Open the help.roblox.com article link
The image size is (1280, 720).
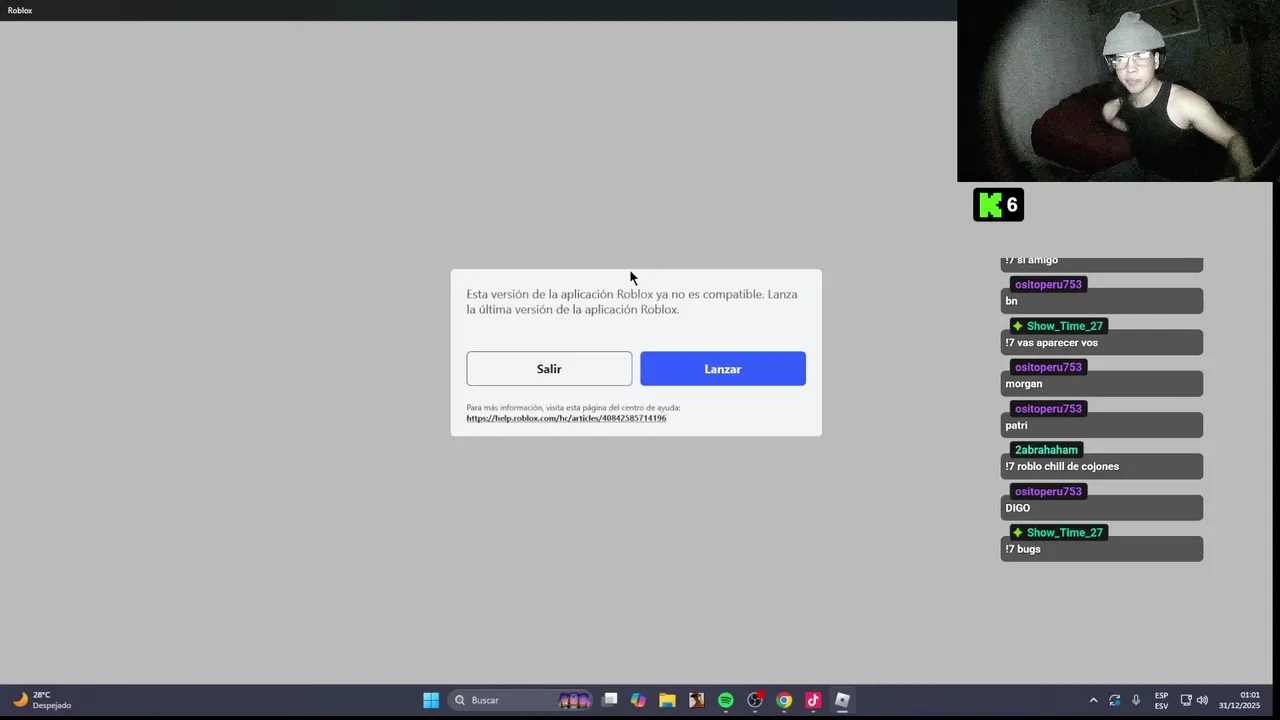point(566,418)
